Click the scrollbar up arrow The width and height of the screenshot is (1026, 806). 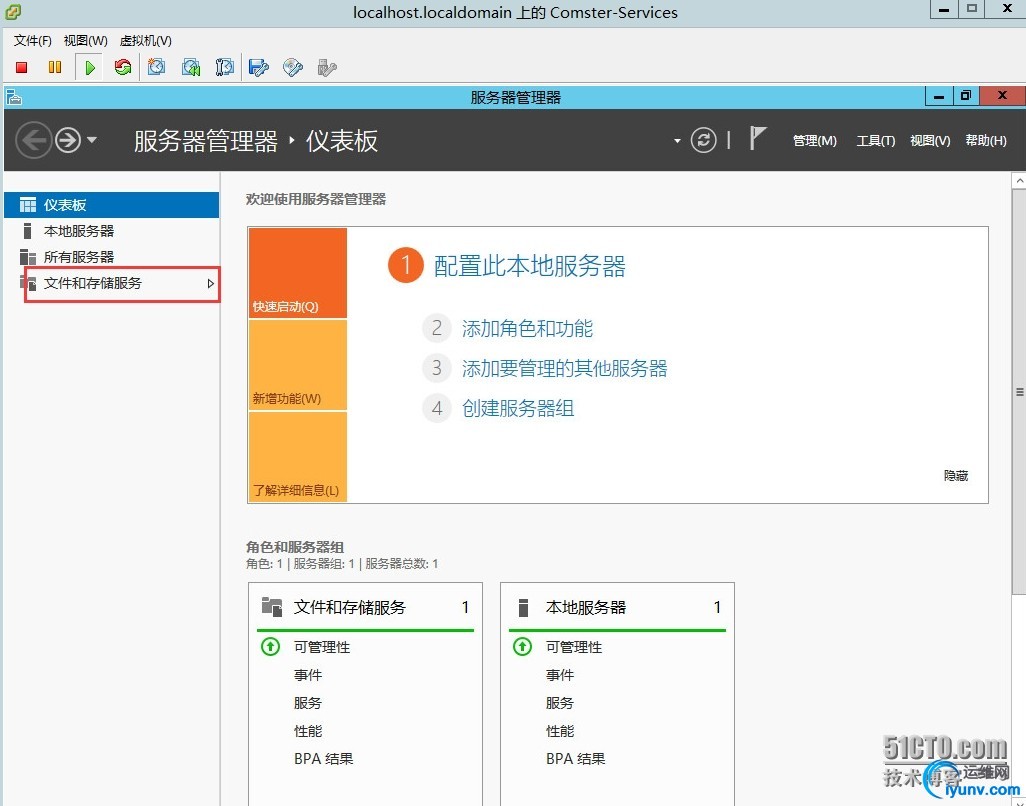point(1019,180)
